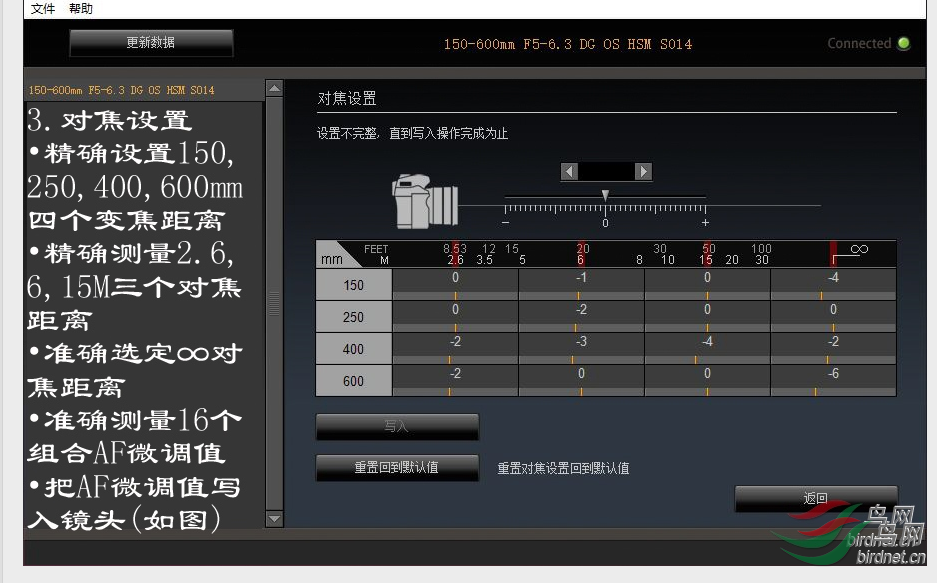Click the 写入 write button
The height and width of the screenshot is (583, 937).
point(396,427)
